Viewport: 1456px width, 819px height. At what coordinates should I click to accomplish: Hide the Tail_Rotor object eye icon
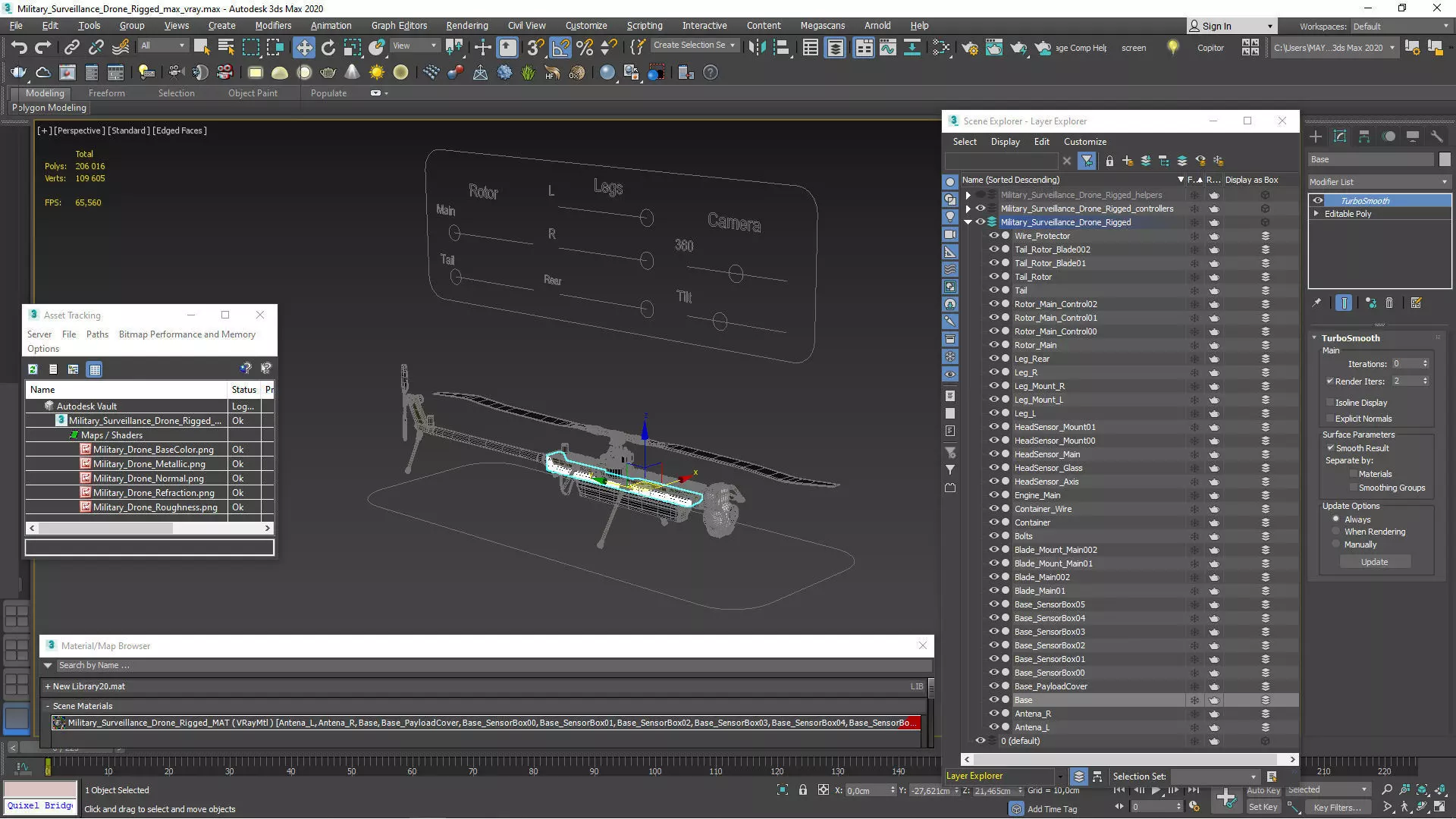point(993,277)
